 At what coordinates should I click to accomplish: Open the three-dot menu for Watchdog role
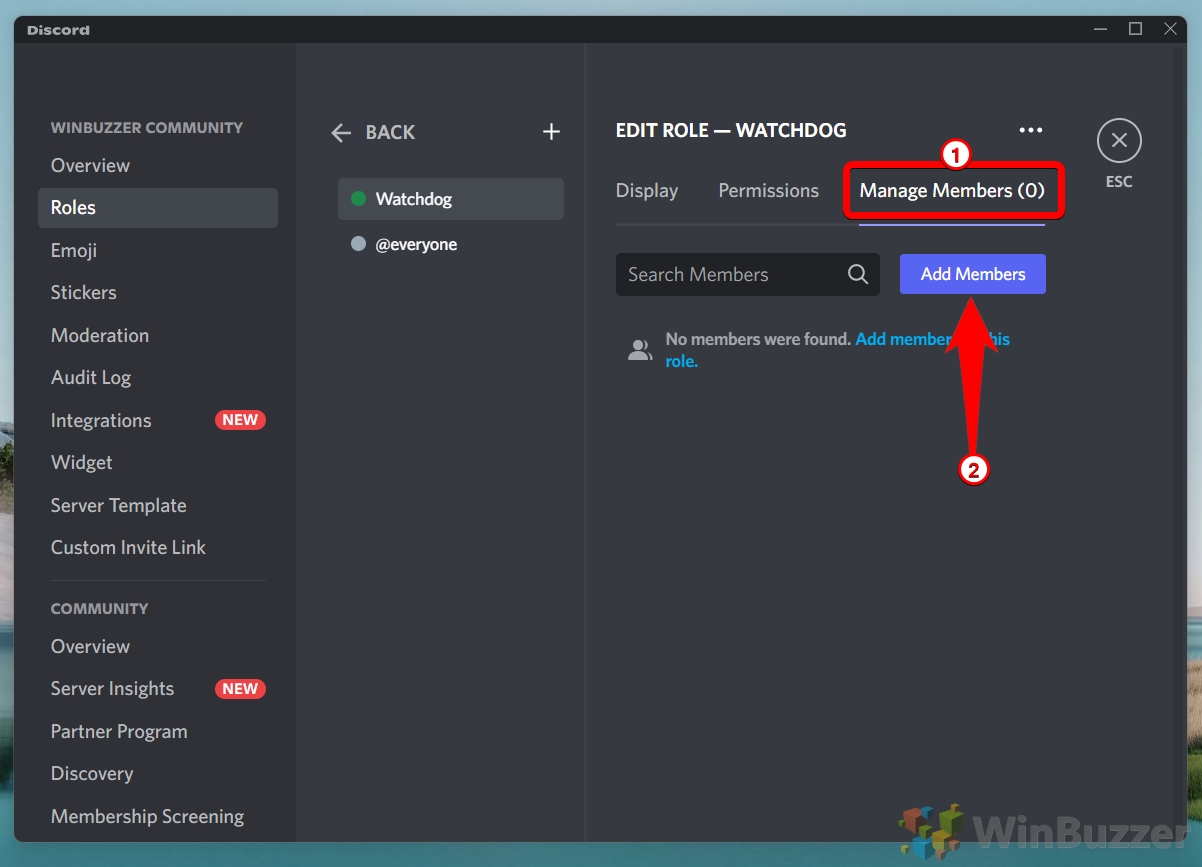pos(1030,130)
